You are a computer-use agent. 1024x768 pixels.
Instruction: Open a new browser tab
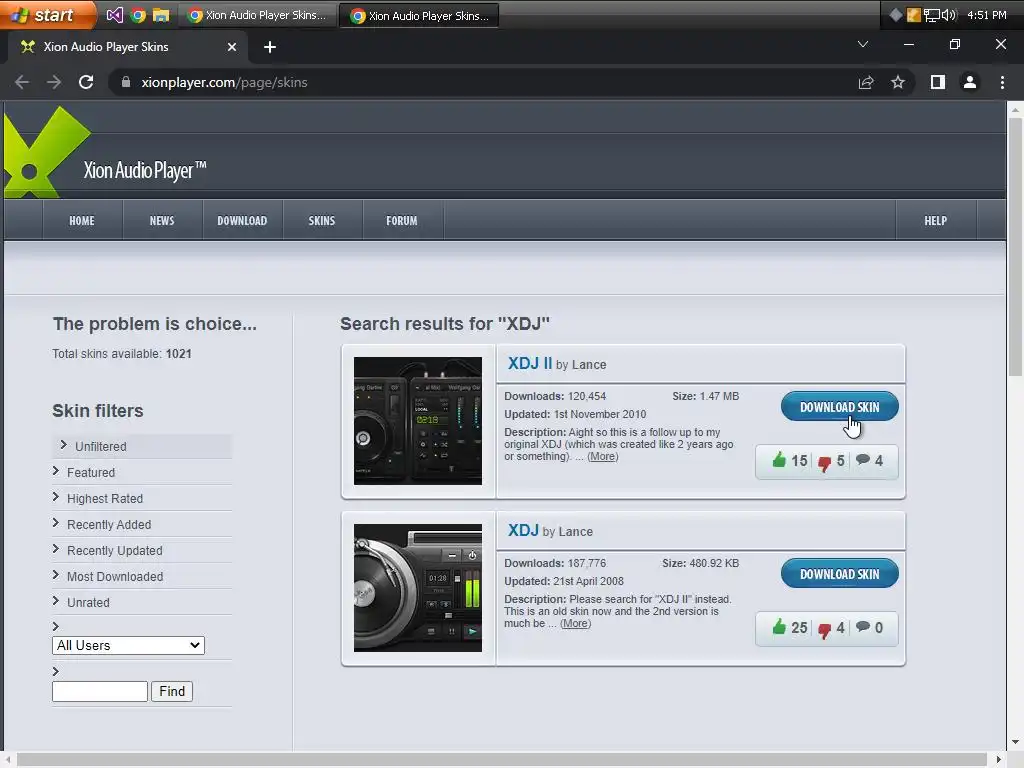pos(270,47)
